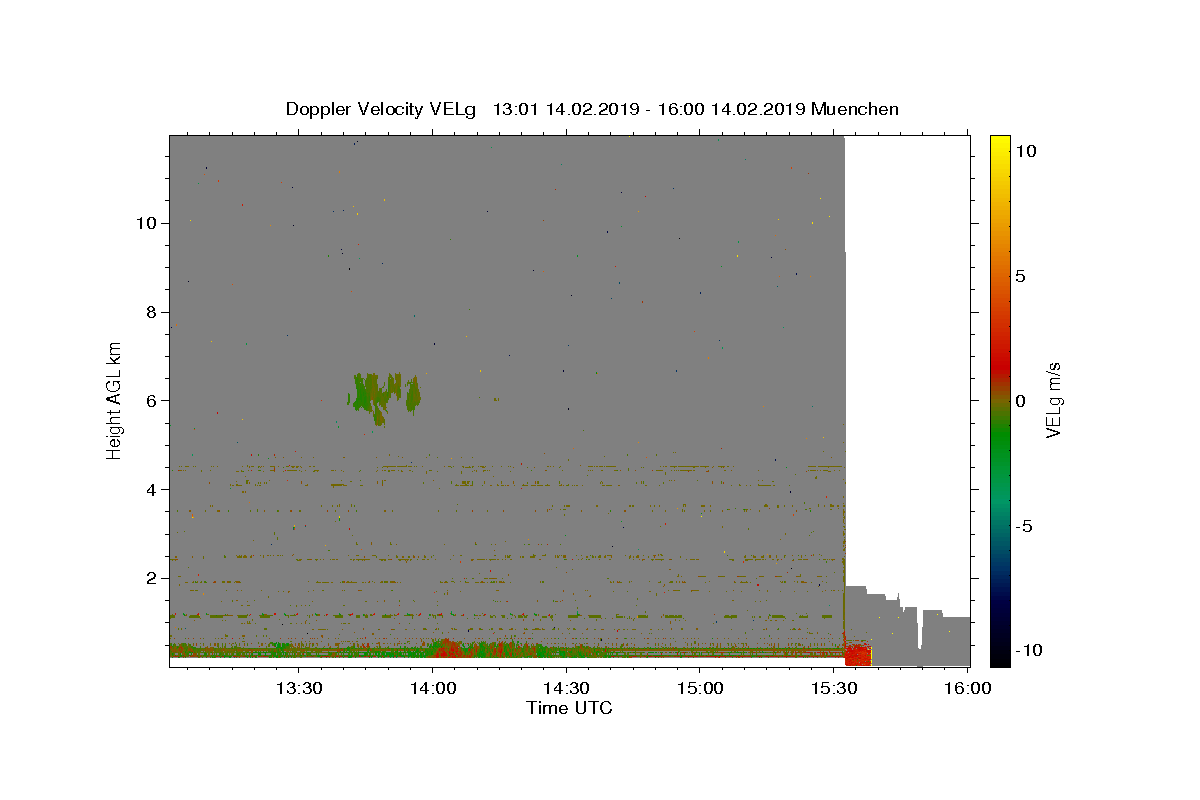Click the 14:00 time tick label

click(x=432, y=689)
